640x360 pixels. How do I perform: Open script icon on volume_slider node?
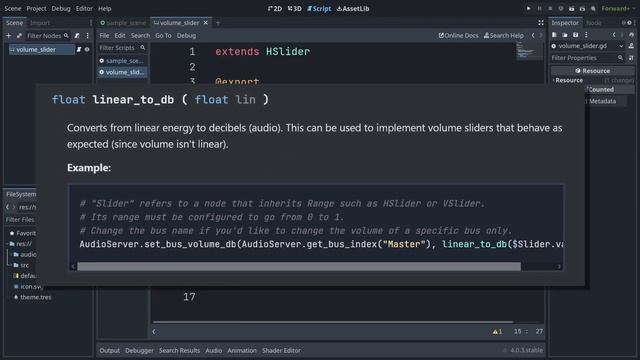point(79,49)
